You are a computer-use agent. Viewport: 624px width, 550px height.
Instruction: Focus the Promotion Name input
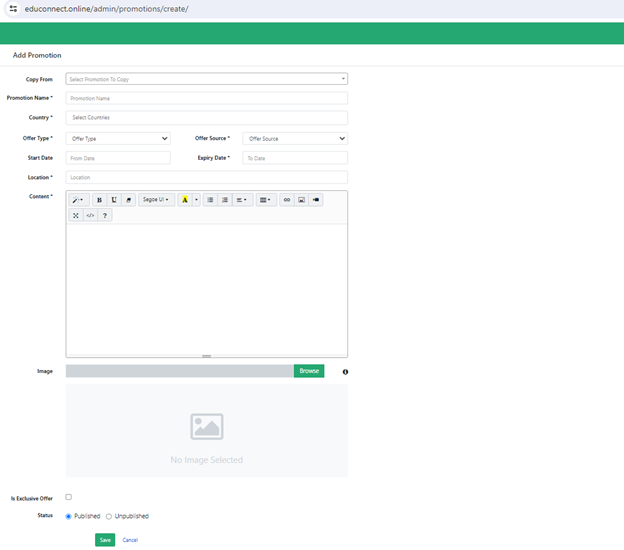pos(207,98)
